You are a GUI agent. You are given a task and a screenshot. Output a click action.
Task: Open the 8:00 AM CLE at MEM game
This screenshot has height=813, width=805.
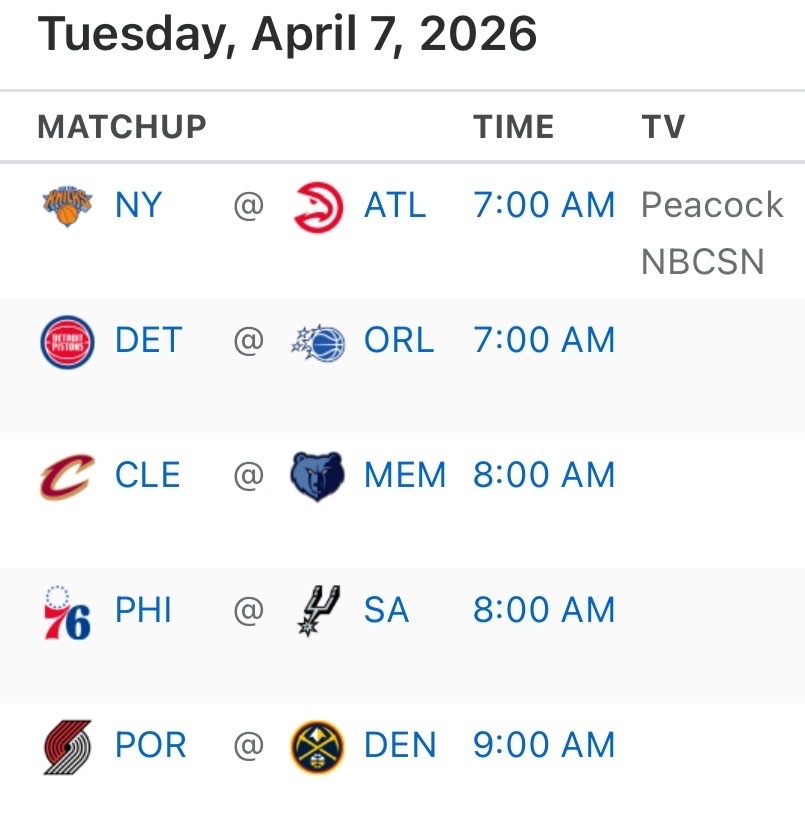click(544, 474)
